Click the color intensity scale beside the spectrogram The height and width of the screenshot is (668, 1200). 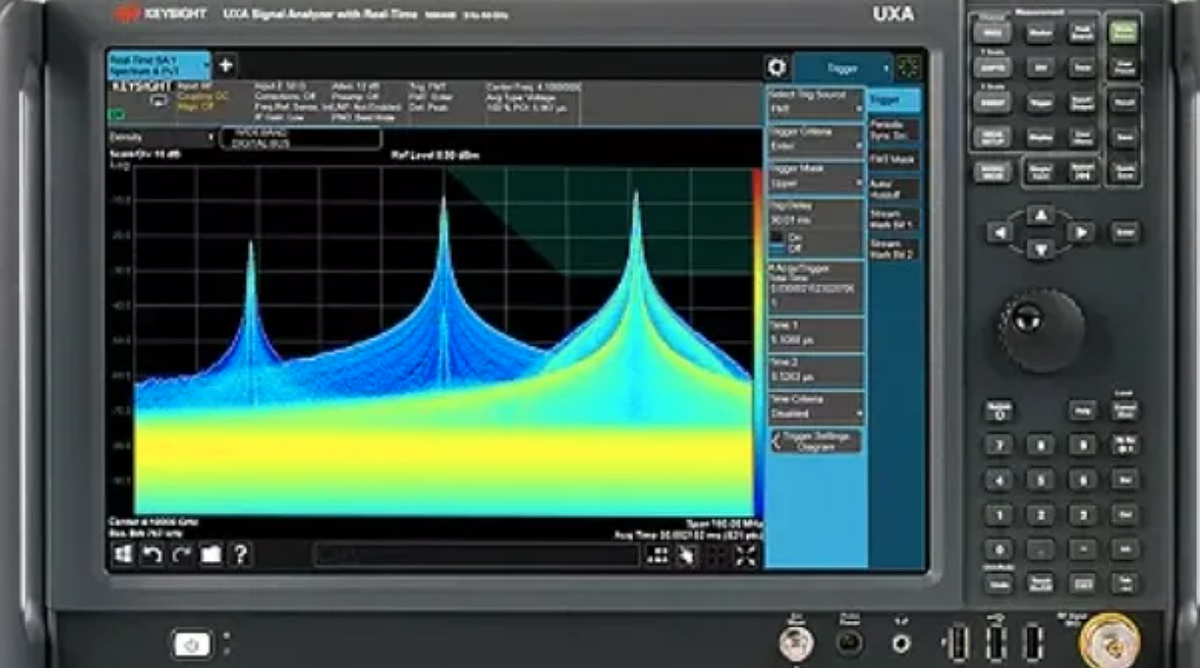pos(755,330)
